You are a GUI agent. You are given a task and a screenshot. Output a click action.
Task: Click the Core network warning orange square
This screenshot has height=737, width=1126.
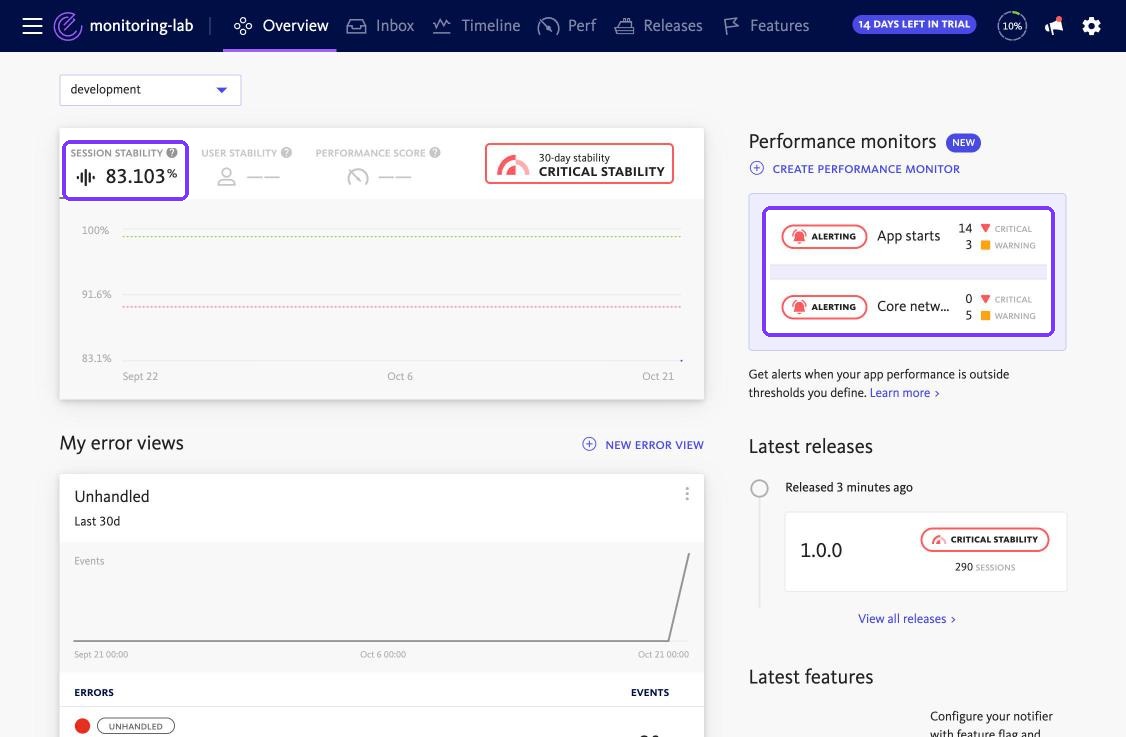point(985,315)
